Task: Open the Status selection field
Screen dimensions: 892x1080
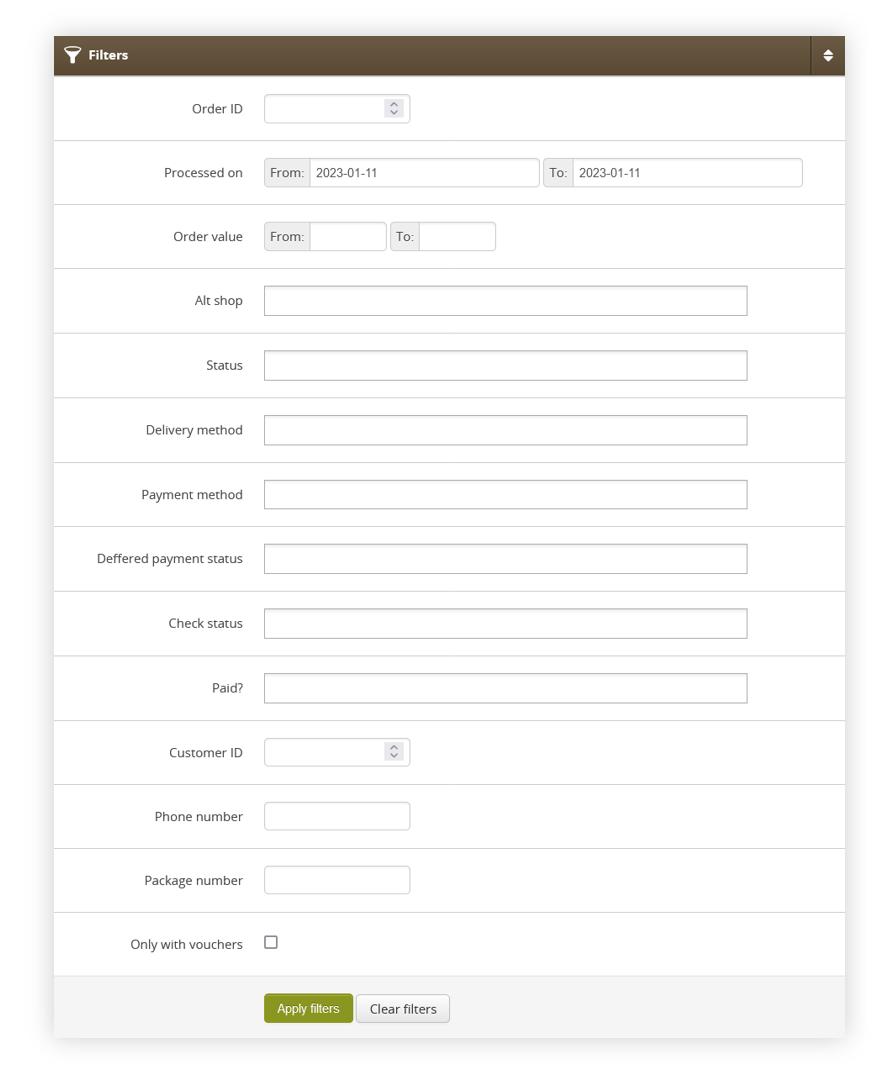Action: 506,366
